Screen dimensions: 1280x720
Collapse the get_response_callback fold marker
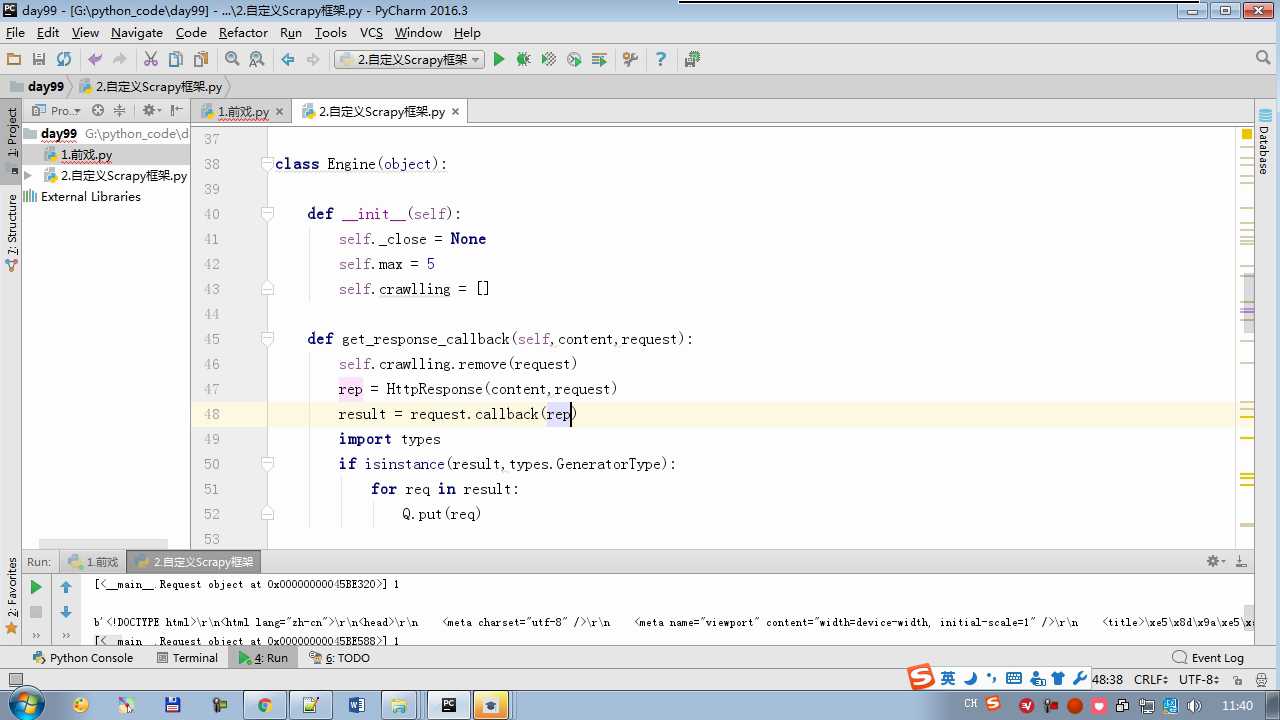click(267, 339)
